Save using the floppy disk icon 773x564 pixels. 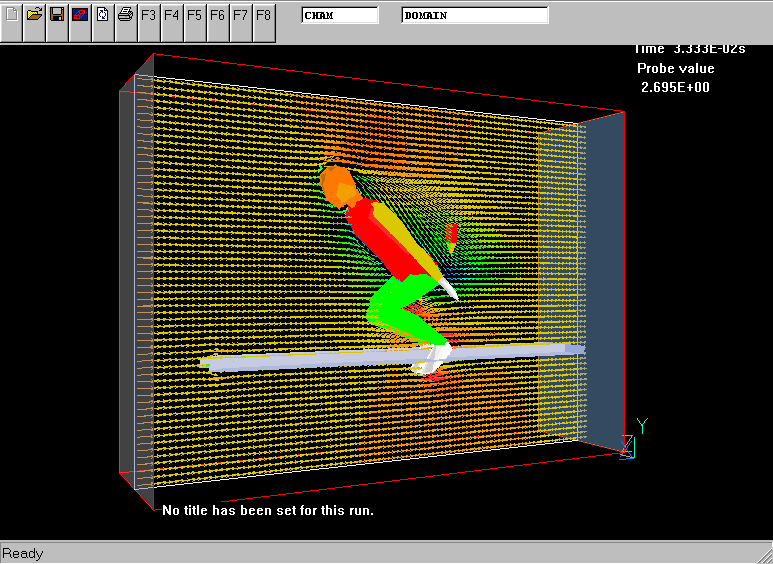click(57, 15)
